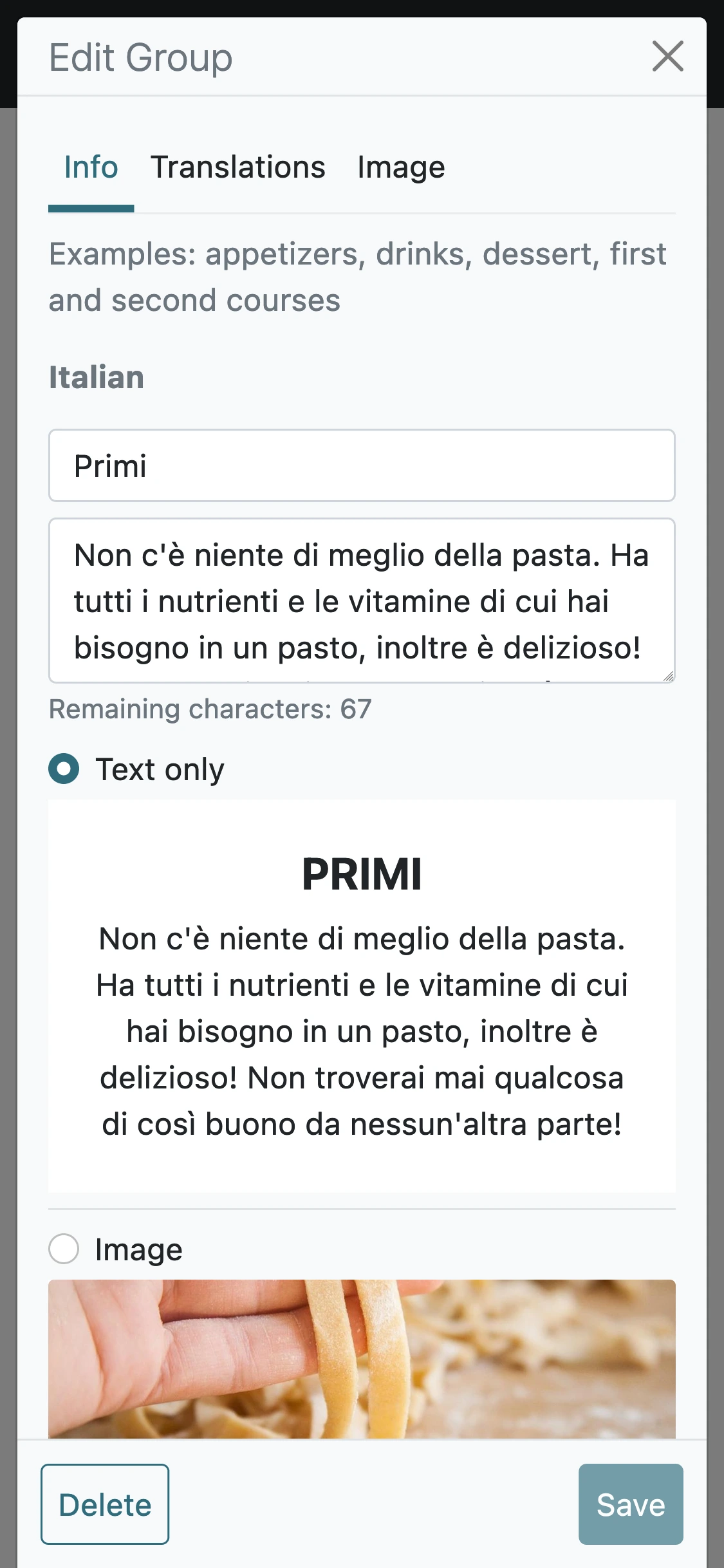This screenshot has width=724, height=1568.
Task: Click the Edit Group dialog title
Action: coord(140,57)
